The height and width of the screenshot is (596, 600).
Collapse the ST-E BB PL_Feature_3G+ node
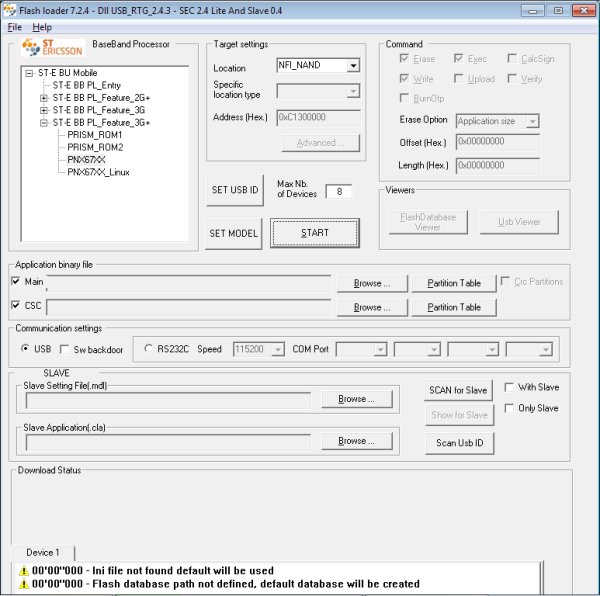coord(44,123)
